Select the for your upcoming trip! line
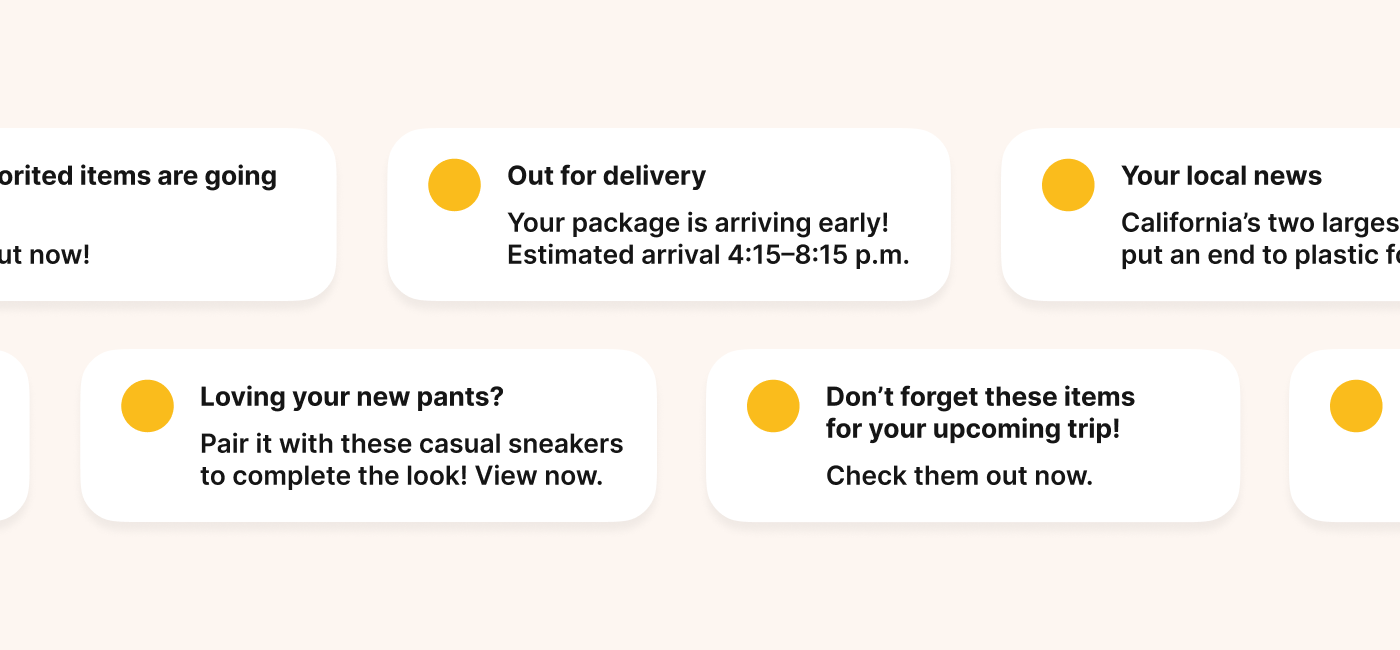 [x=972, y=429]
